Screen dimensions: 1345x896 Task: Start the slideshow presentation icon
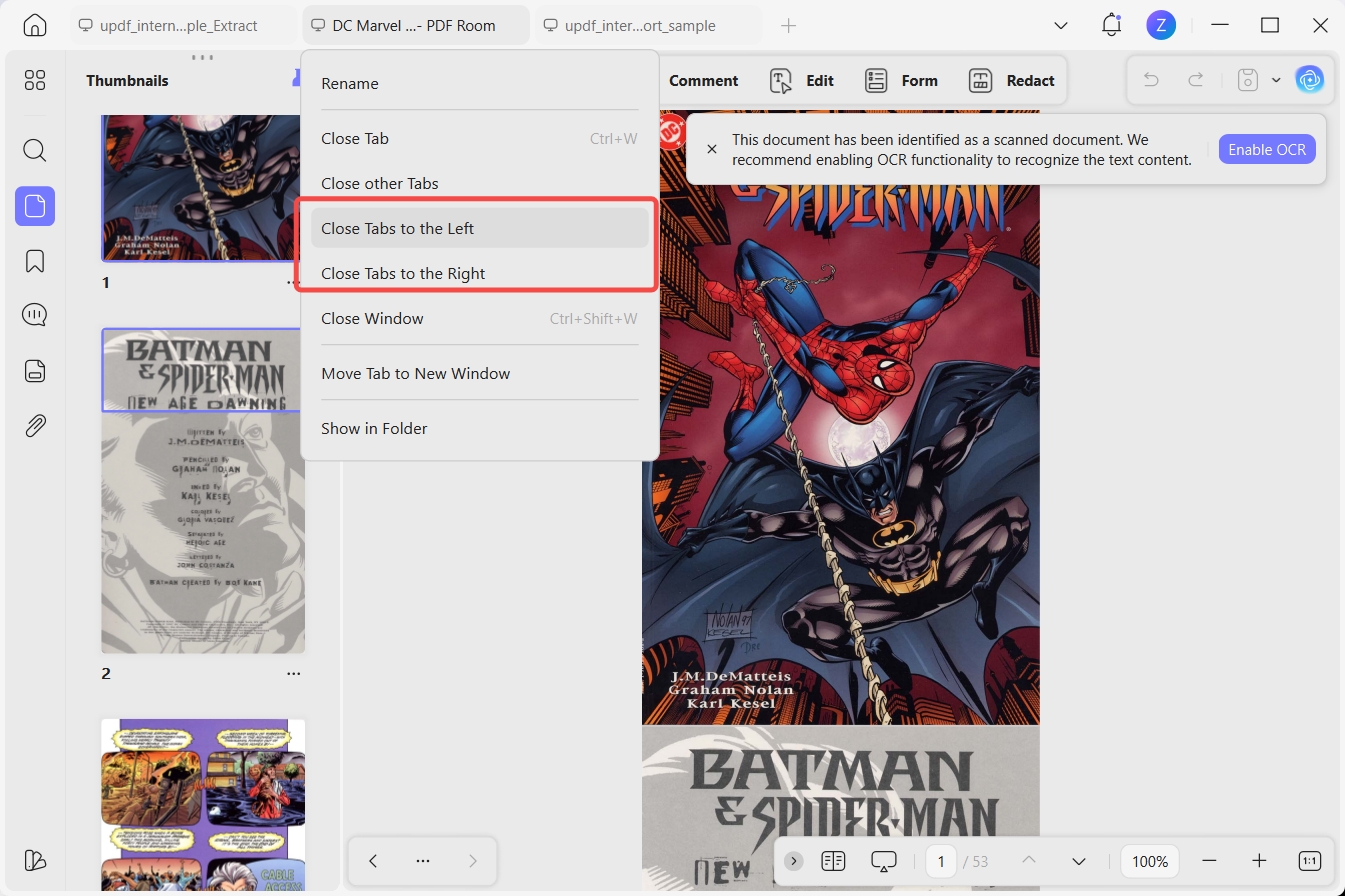pyautogui.click(x=884, y=861)
